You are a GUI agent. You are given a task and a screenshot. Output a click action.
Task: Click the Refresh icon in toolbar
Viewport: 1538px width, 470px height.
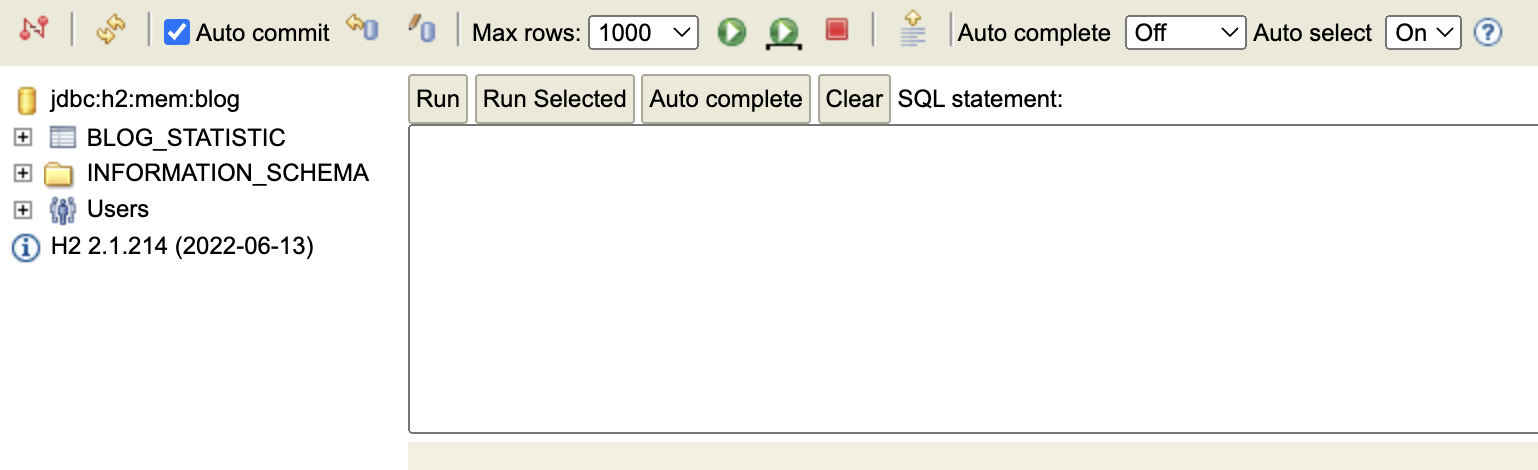tap(111, 31)
